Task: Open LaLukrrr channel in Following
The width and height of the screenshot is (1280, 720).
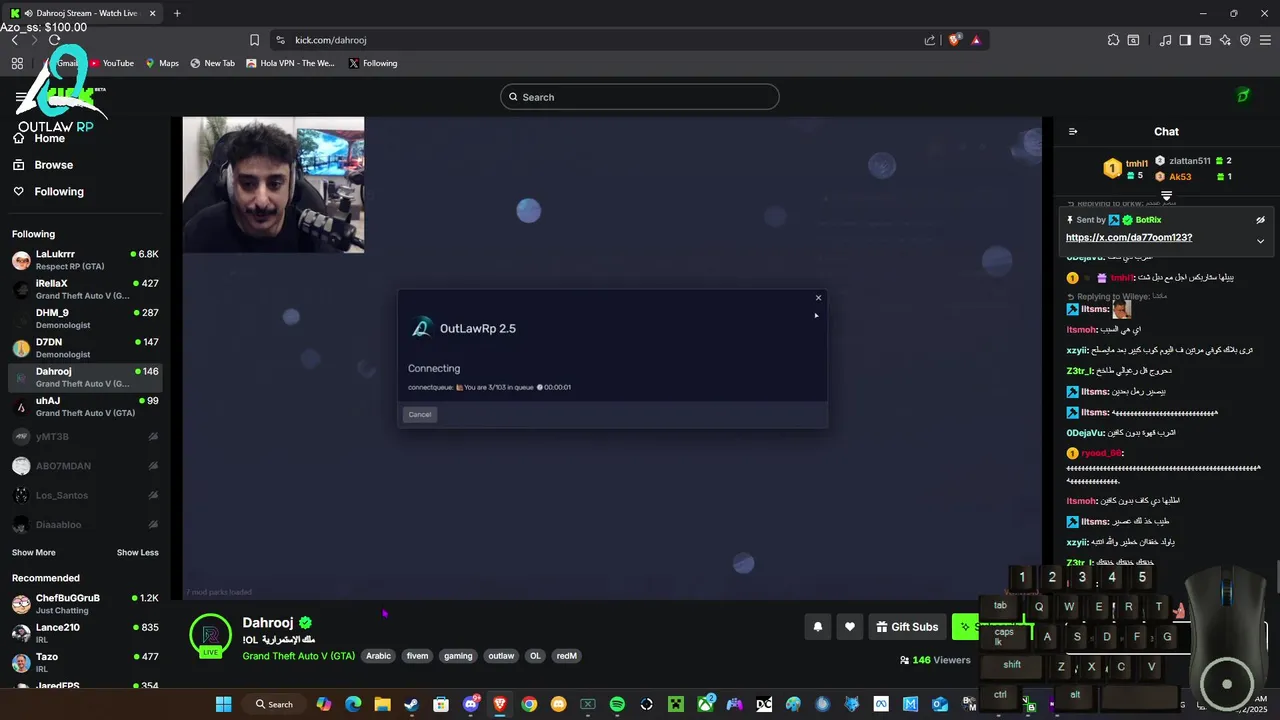Action: pyautogui.click(x=85, y=260)
